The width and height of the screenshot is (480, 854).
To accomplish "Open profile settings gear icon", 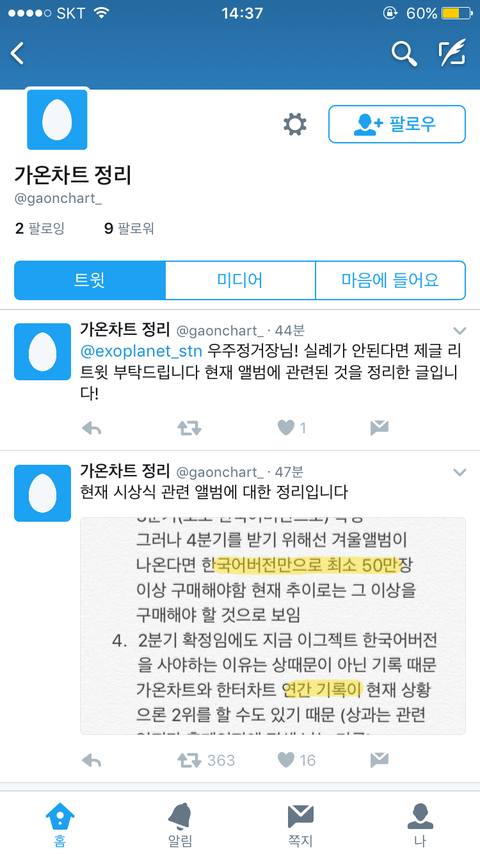I will point(295,124).
